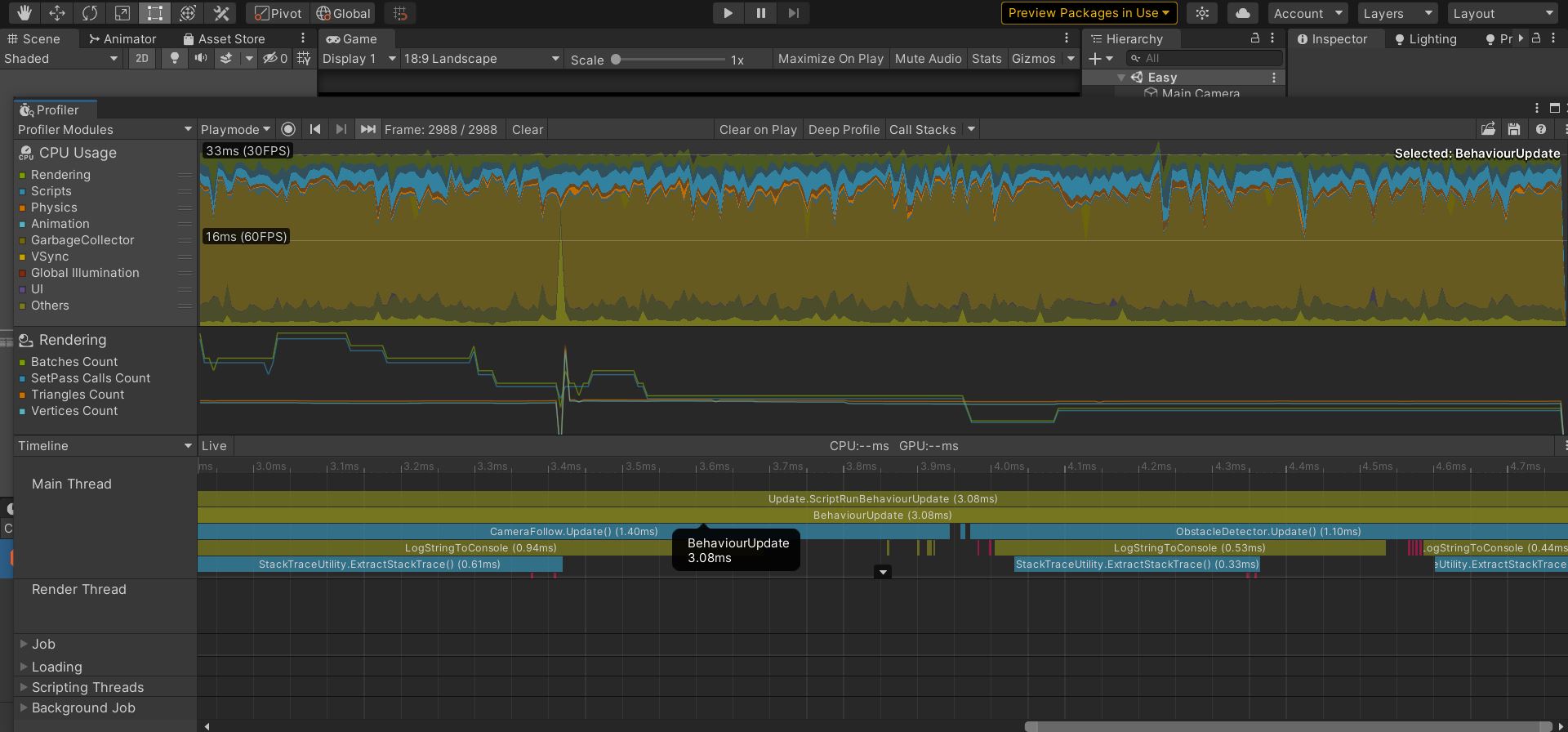Open Profiler Modules dropdown
The width and height of the screenshot is (1568, 732).
click(x=105, y=129)
